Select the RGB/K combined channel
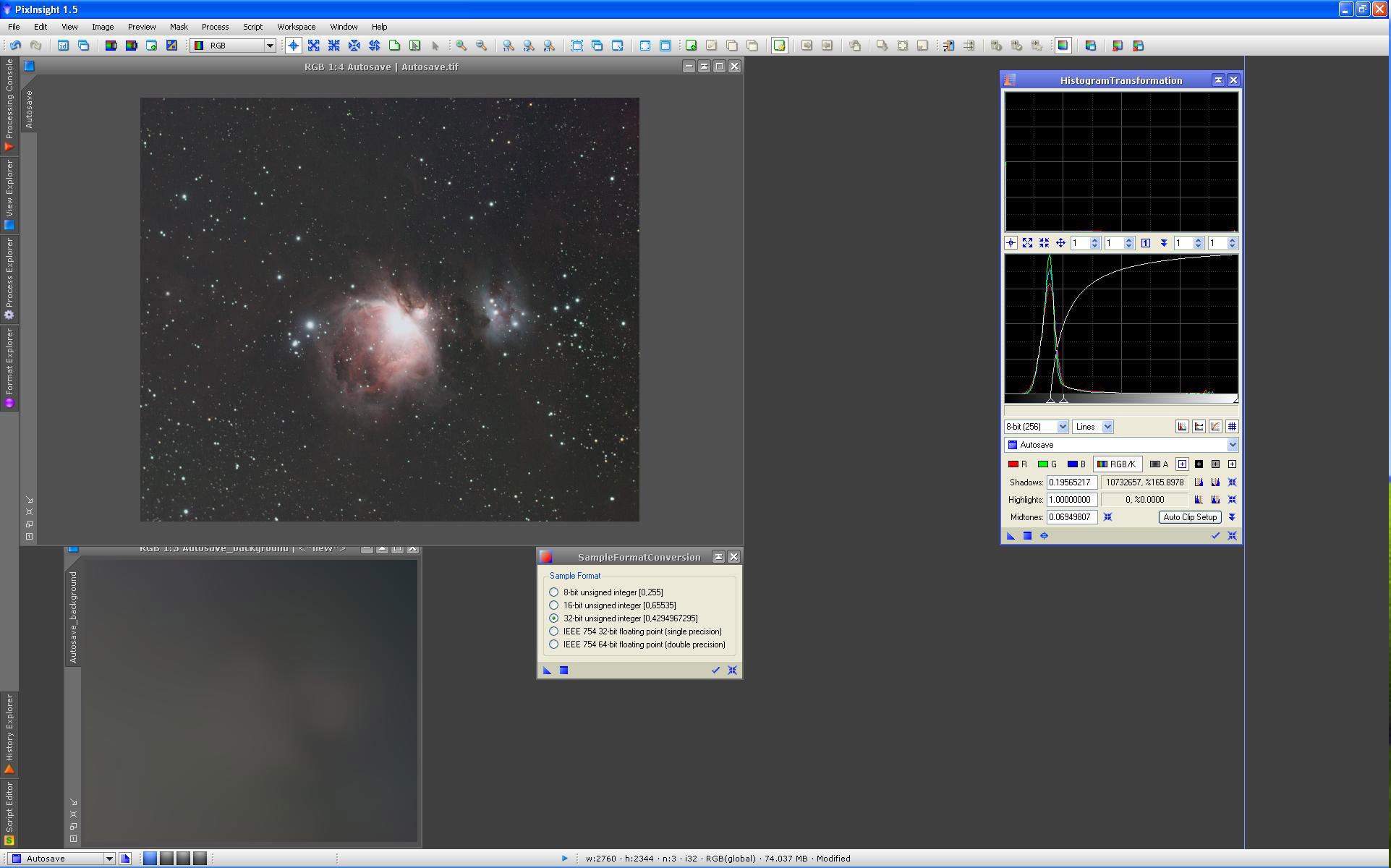 point(1118,464)
